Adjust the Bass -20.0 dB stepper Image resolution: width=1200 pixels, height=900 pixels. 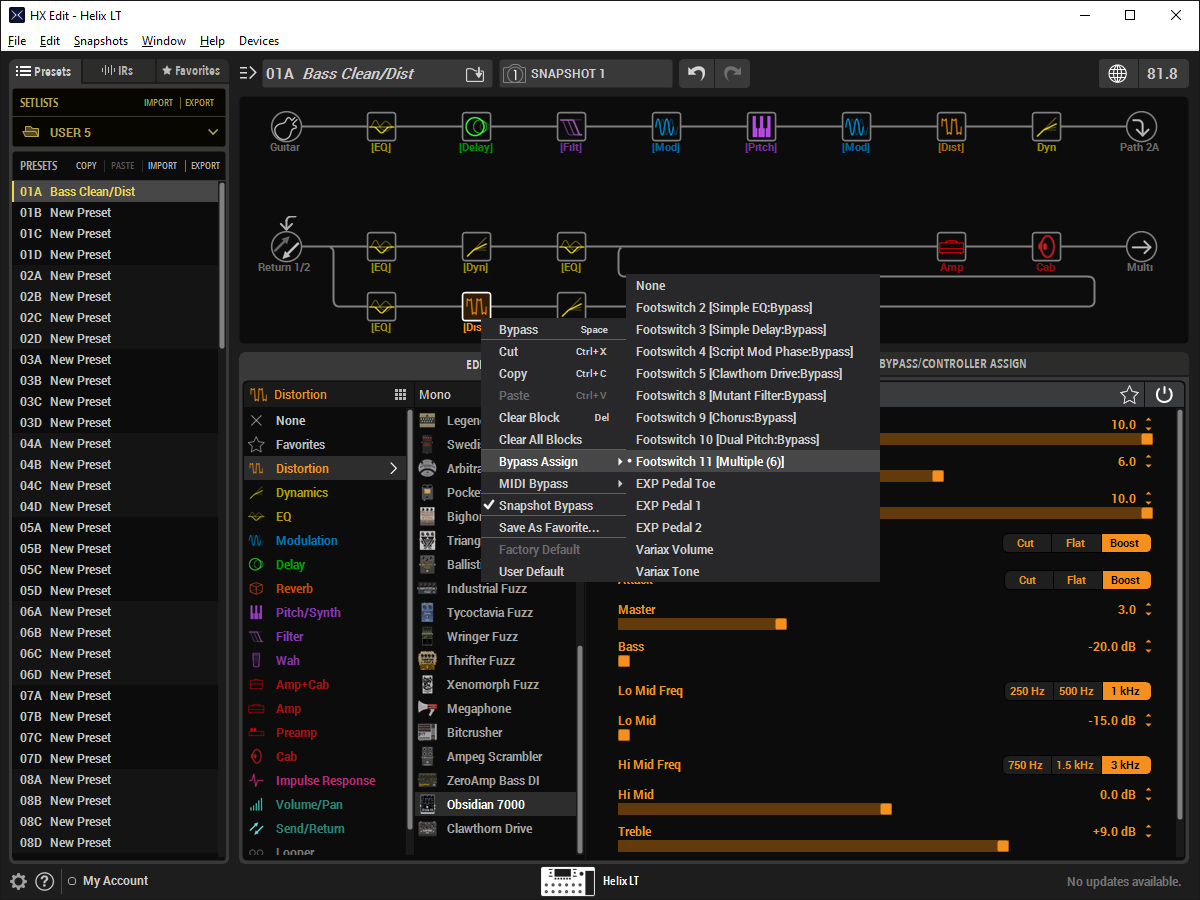[x=1148, y=647]
